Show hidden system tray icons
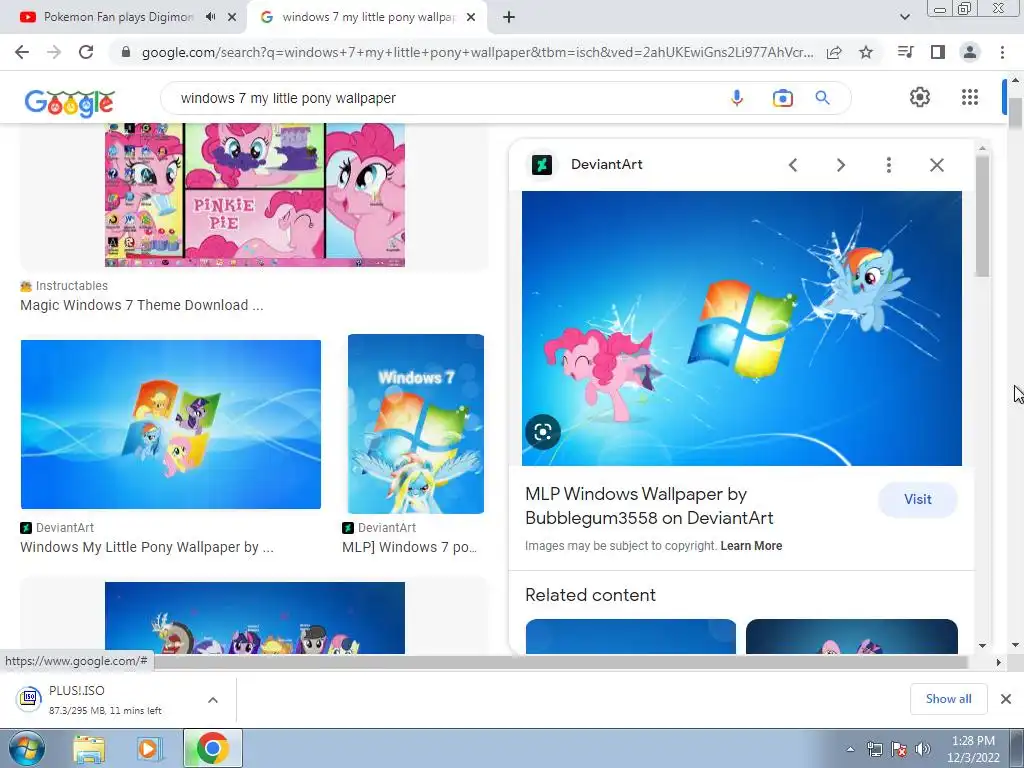The width and height of the screenshot is (1024, 768). click(x=850, y=749)
